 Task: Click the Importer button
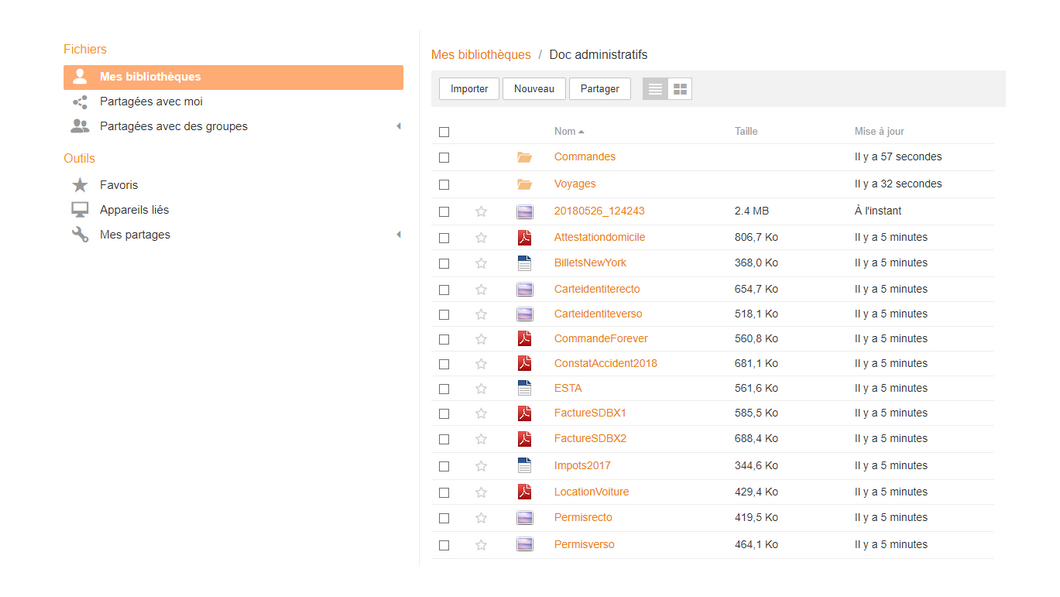(x=469, y=89)
